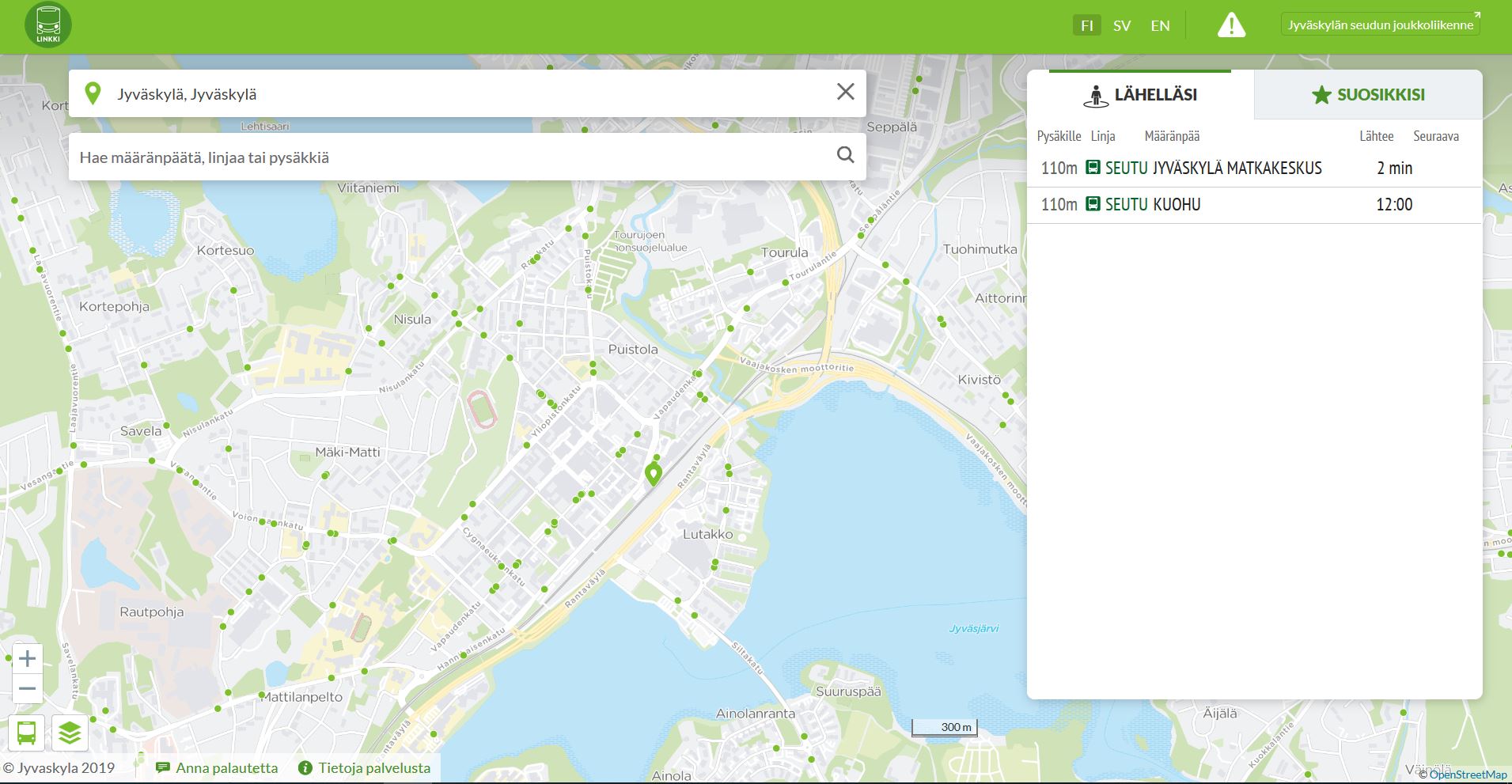Select the Jyväskylä Matkakeskus departure row
Screen dimensions: 1512x784
(x=1253, y=168)
